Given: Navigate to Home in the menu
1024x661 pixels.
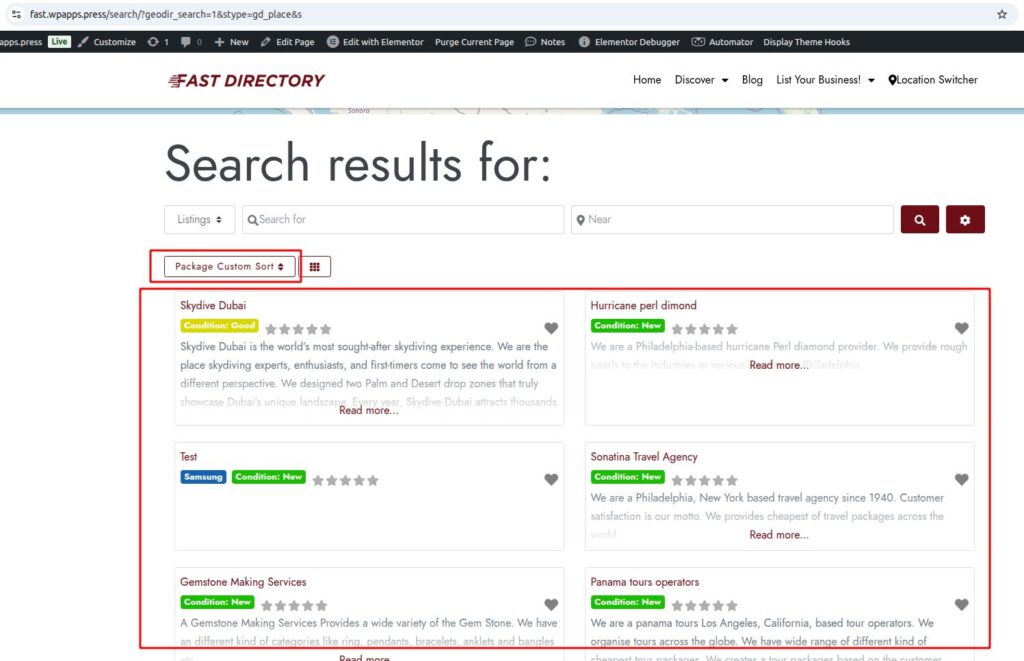Looking at the screenshot, I should pos(647,80).
